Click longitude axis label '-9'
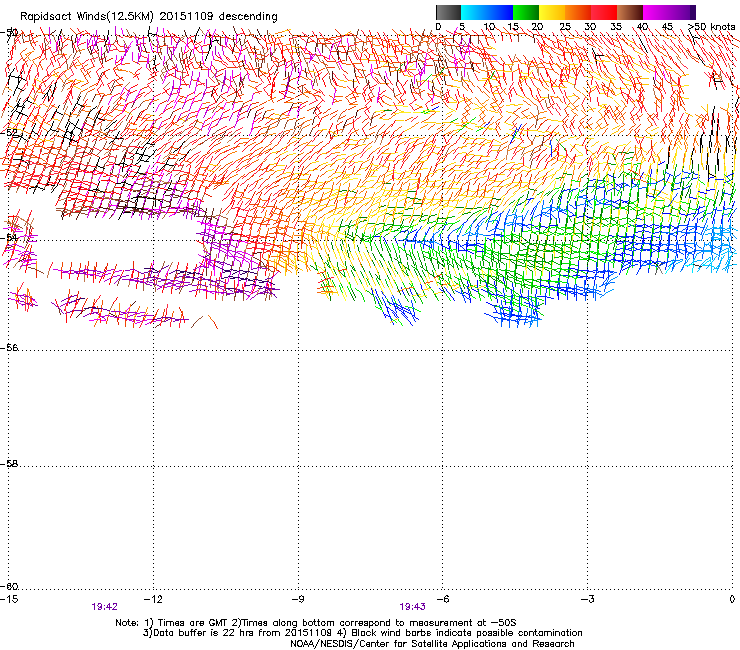 pyautogui.click(x=297, y=599)
